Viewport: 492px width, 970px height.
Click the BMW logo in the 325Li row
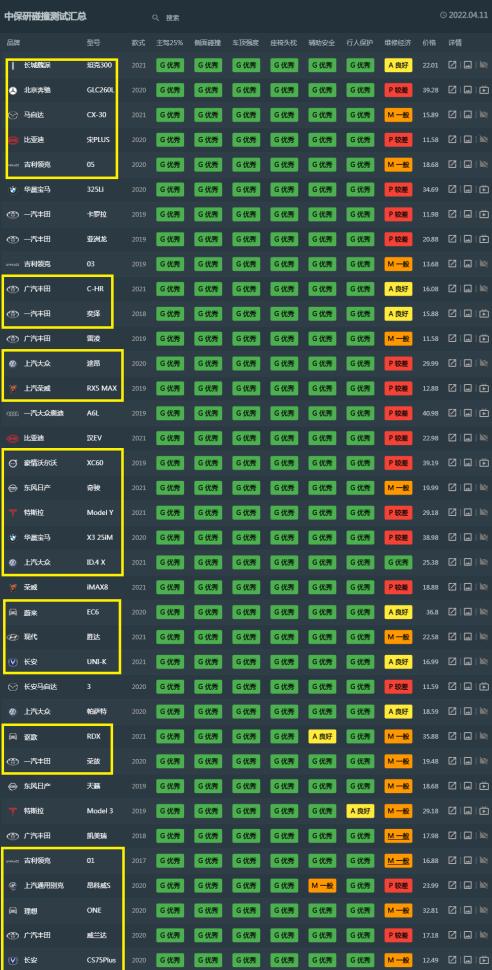pos(12,189)
